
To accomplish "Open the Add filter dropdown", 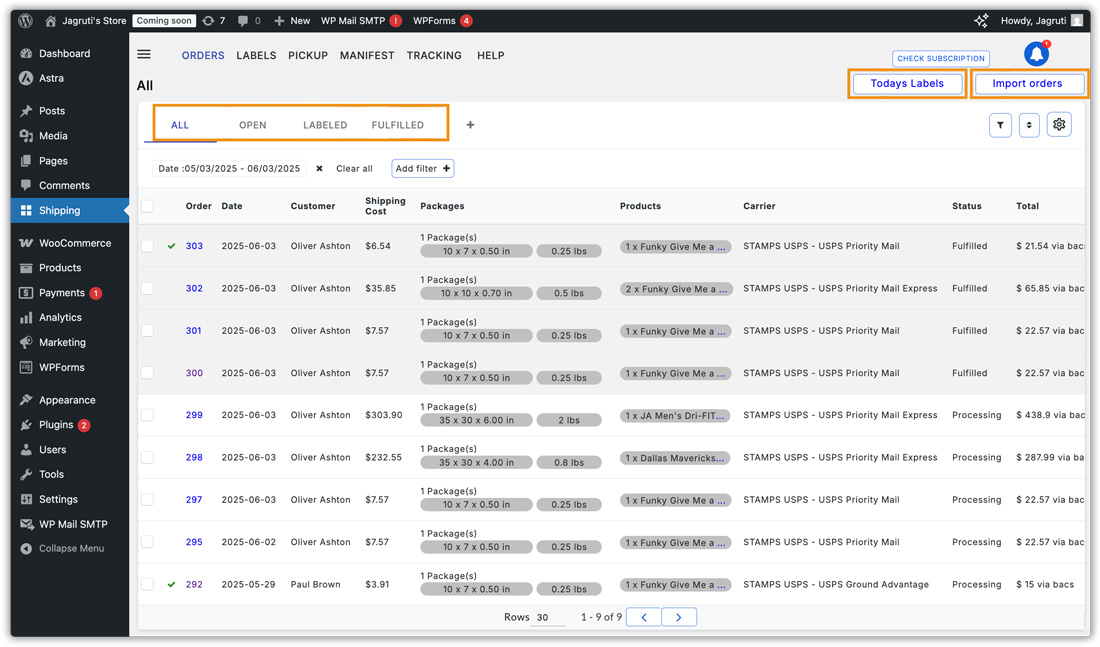I will (x=422, y=168).
